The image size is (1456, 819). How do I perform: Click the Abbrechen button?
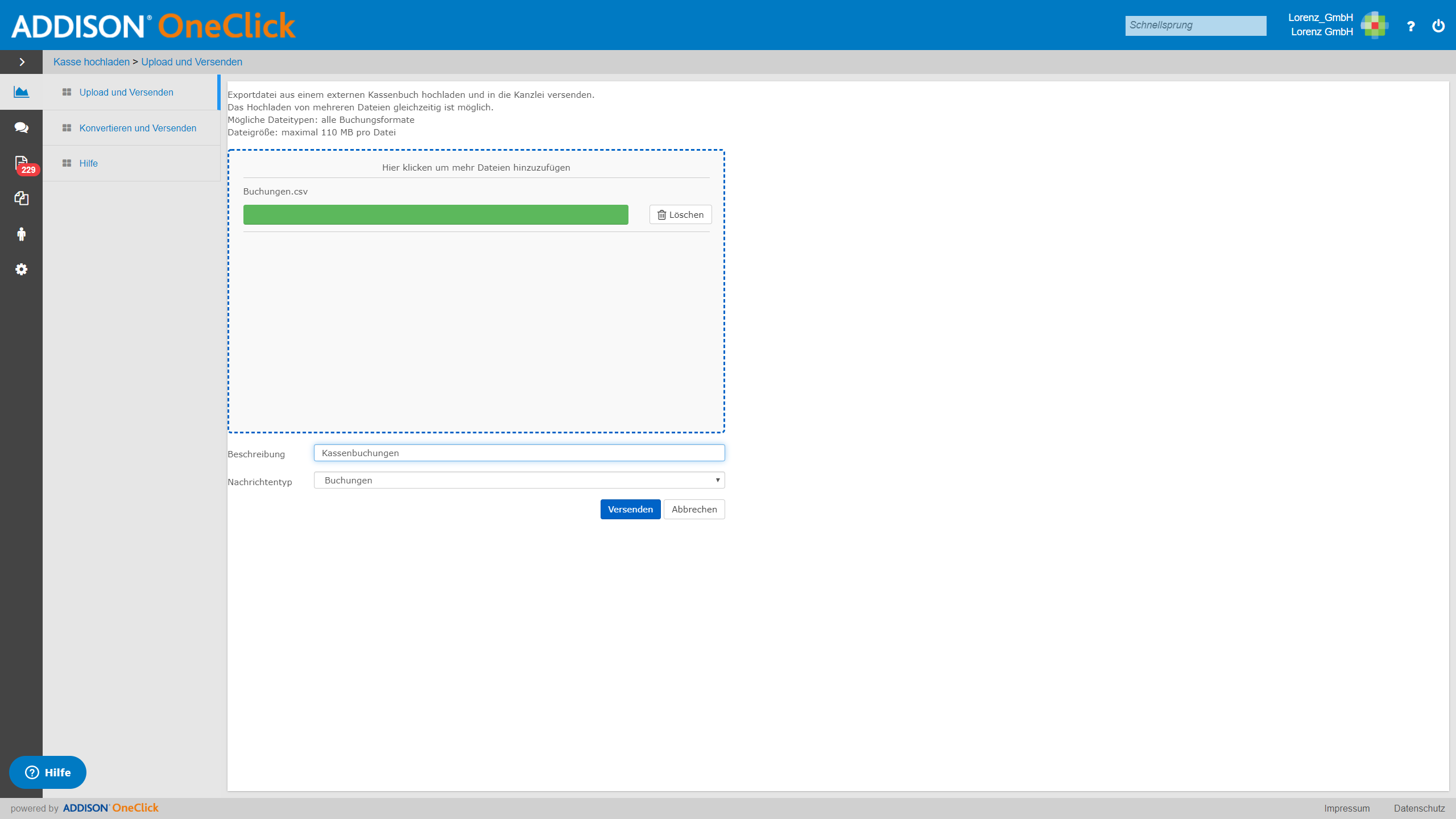pyautogui.click(x=694, y=509)
